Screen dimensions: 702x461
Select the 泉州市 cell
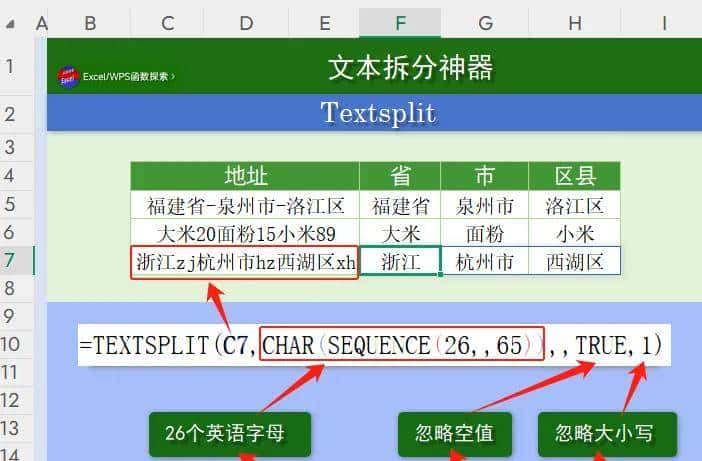485,205
